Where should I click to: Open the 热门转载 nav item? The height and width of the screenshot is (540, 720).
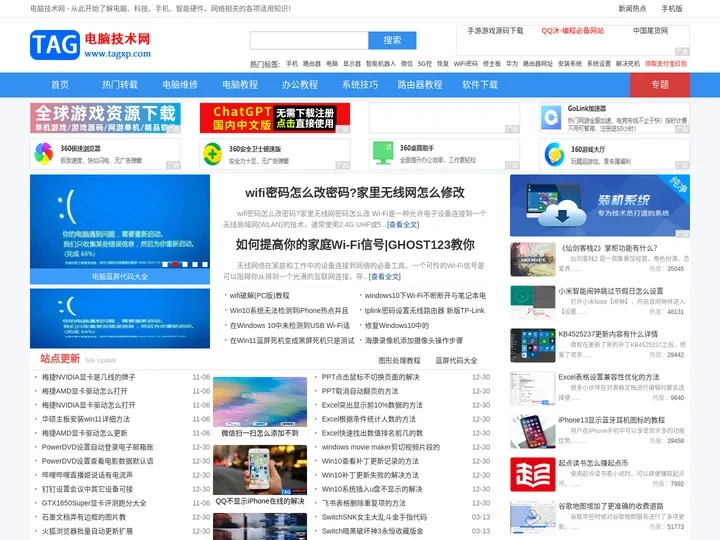pyautogui.click(x=120, y=84)
